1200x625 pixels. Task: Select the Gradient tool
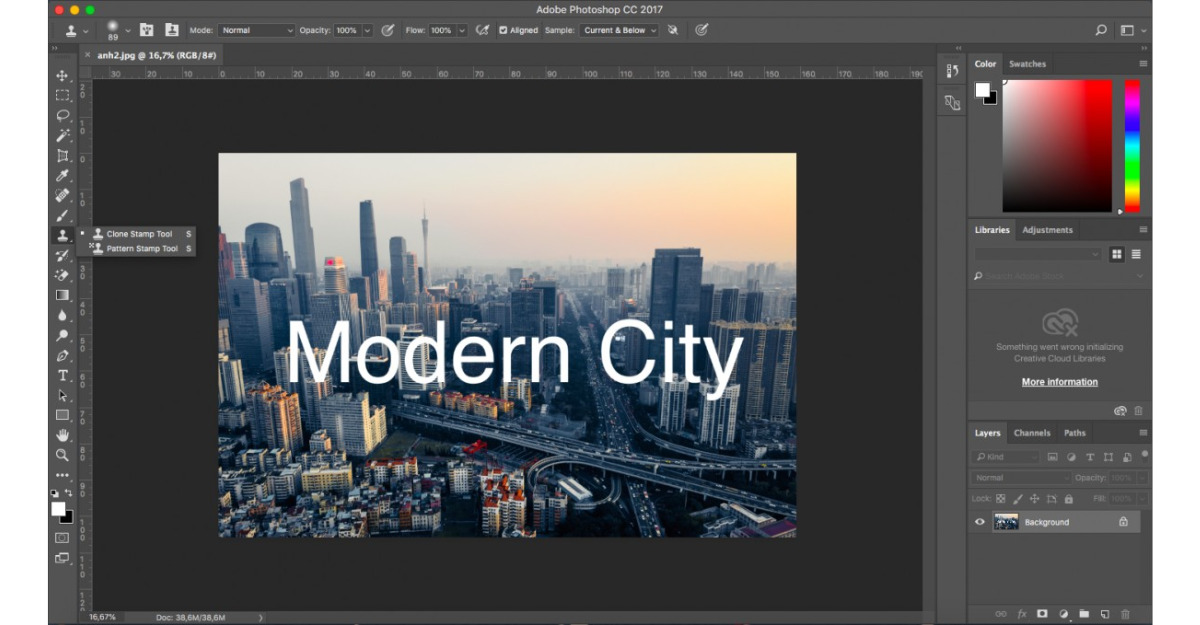pyautogui.click(x=62, y=295)
